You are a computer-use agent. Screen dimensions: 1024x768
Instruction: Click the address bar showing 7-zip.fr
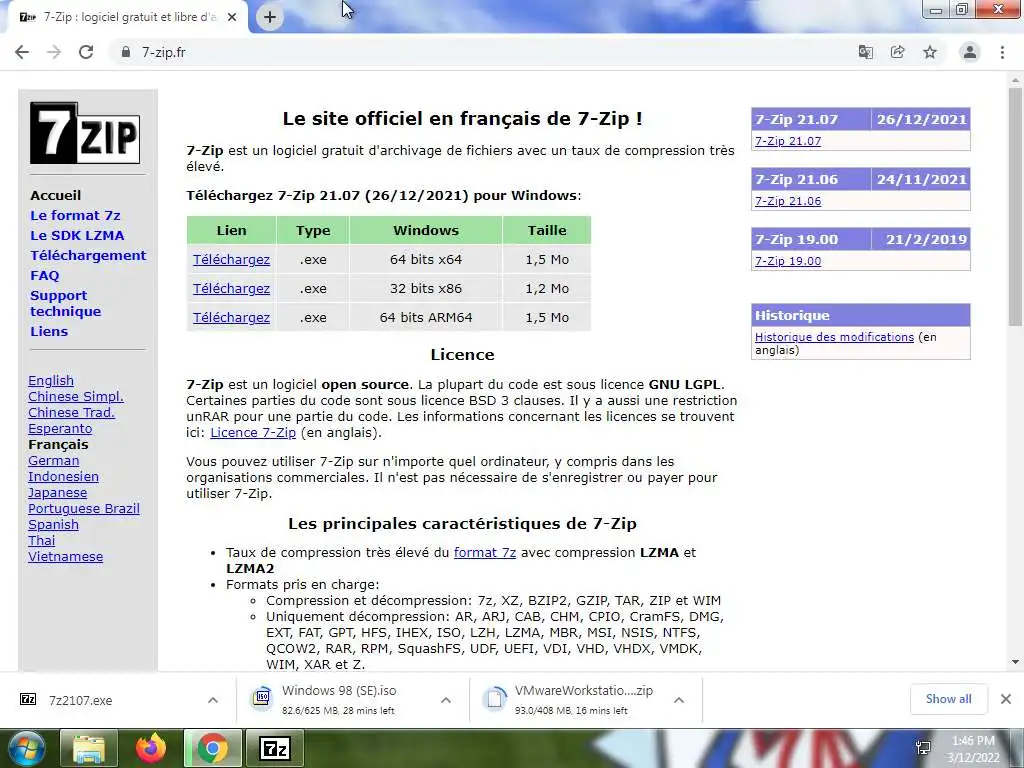483,52
